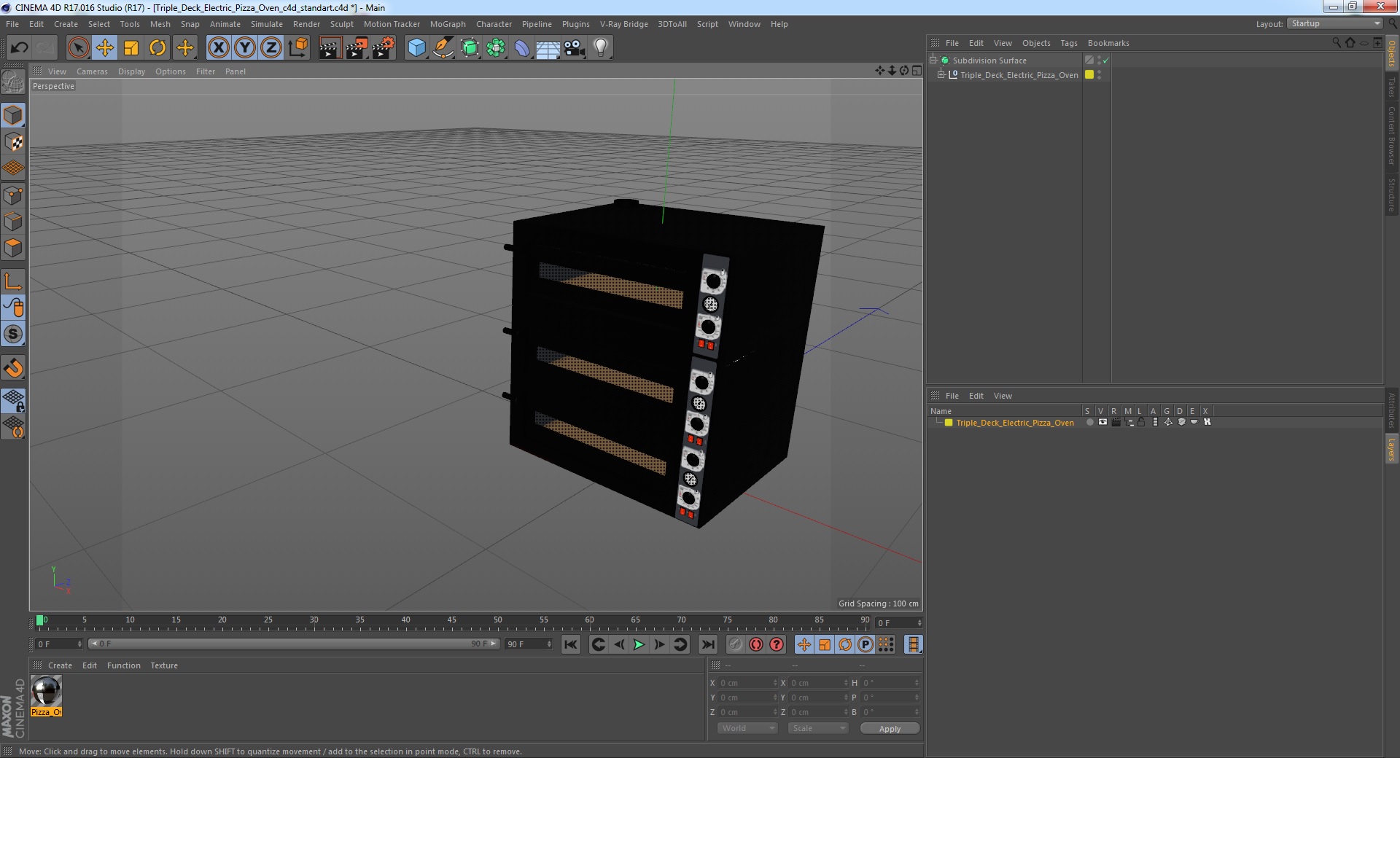Image resolution: width=1400 pixels, height=844 pixels.
Task: Switch to Points mode
Action: pyautogui.click(x=13, y=195)
